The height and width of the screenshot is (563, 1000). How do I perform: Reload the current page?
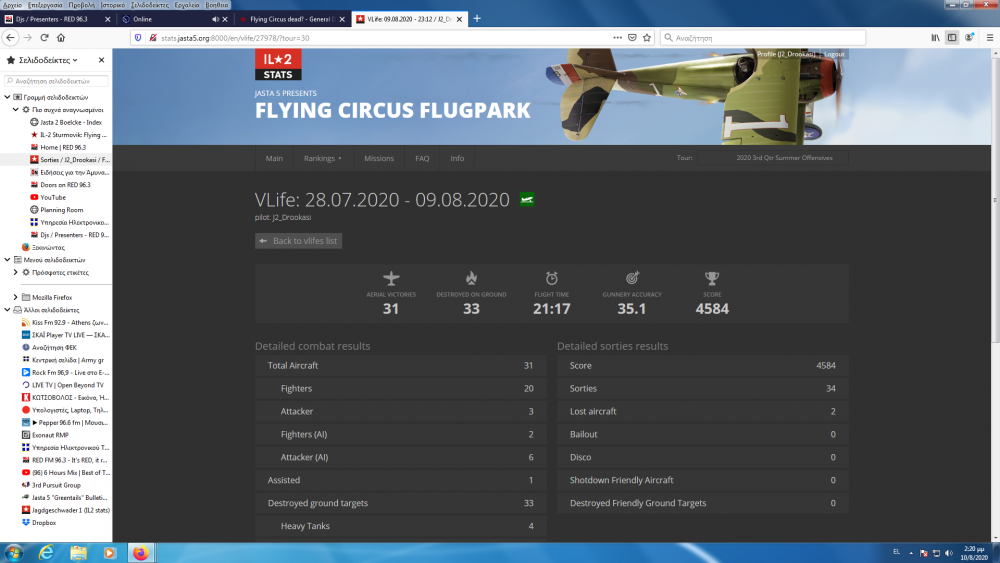coord(43,37)
